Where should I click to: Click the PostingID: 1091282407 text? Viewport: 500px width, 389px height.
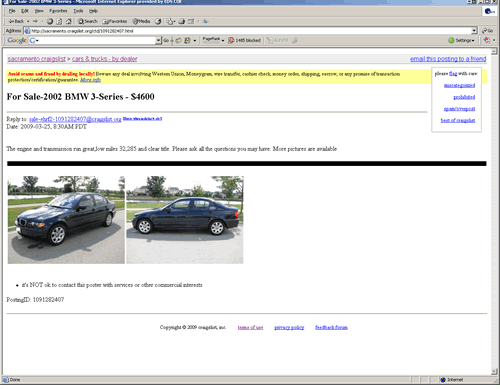35,300
